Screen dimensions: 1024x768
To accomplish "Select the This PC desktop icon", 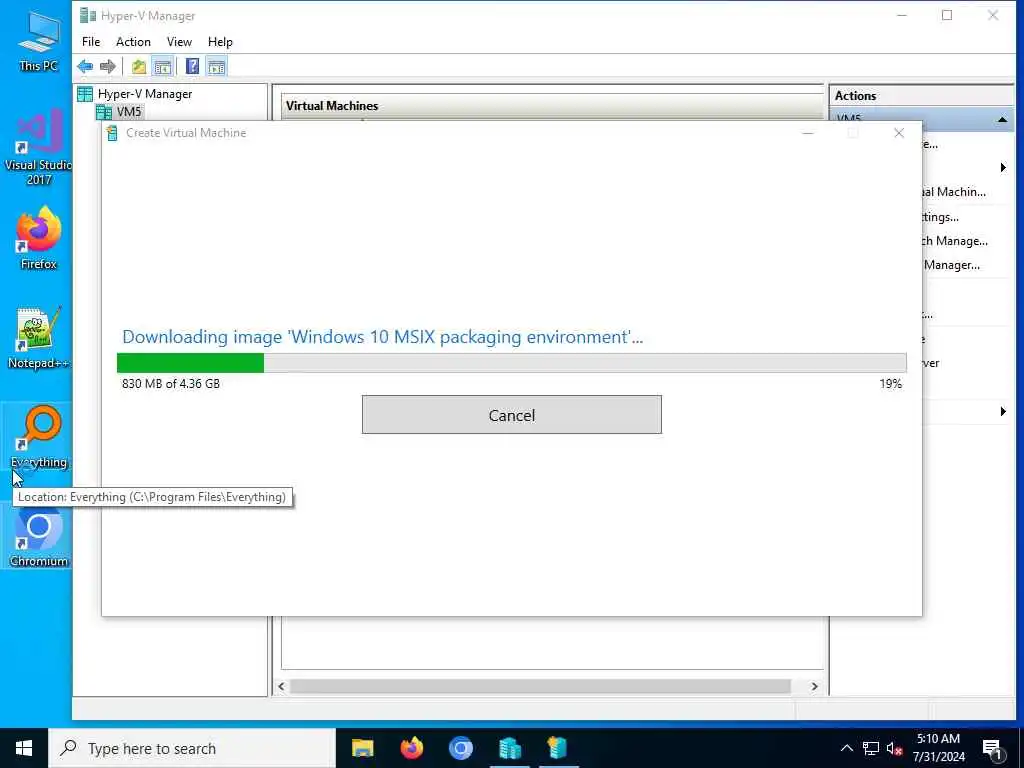I will pyautogui.click(x=38, y=40).
